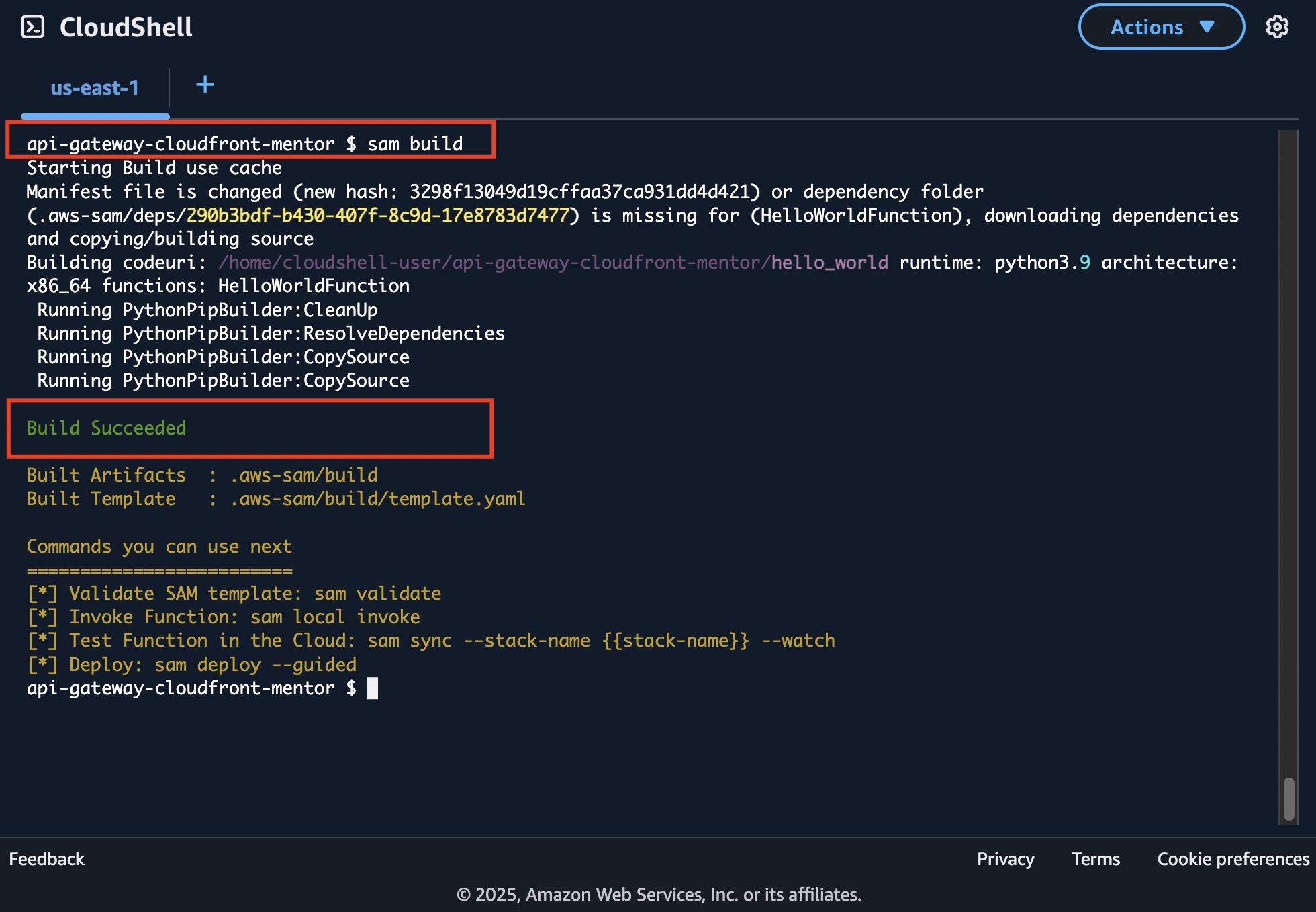1316x912 pixels.
Task: Click the CloudShell title text
Action: pos(126,28)
